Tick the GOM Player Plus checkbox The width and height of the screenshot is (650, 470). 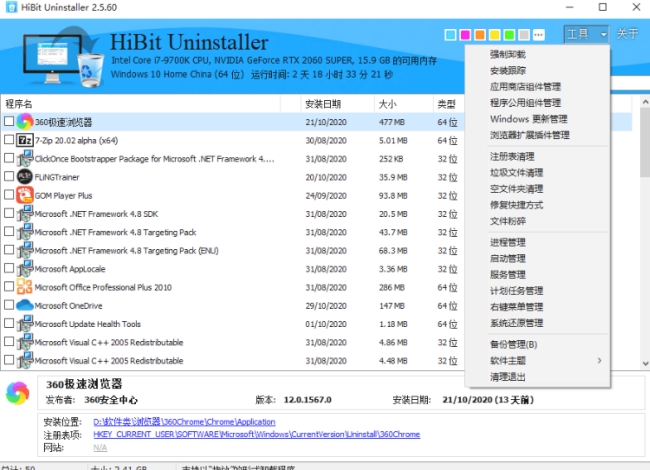(9, 196)
